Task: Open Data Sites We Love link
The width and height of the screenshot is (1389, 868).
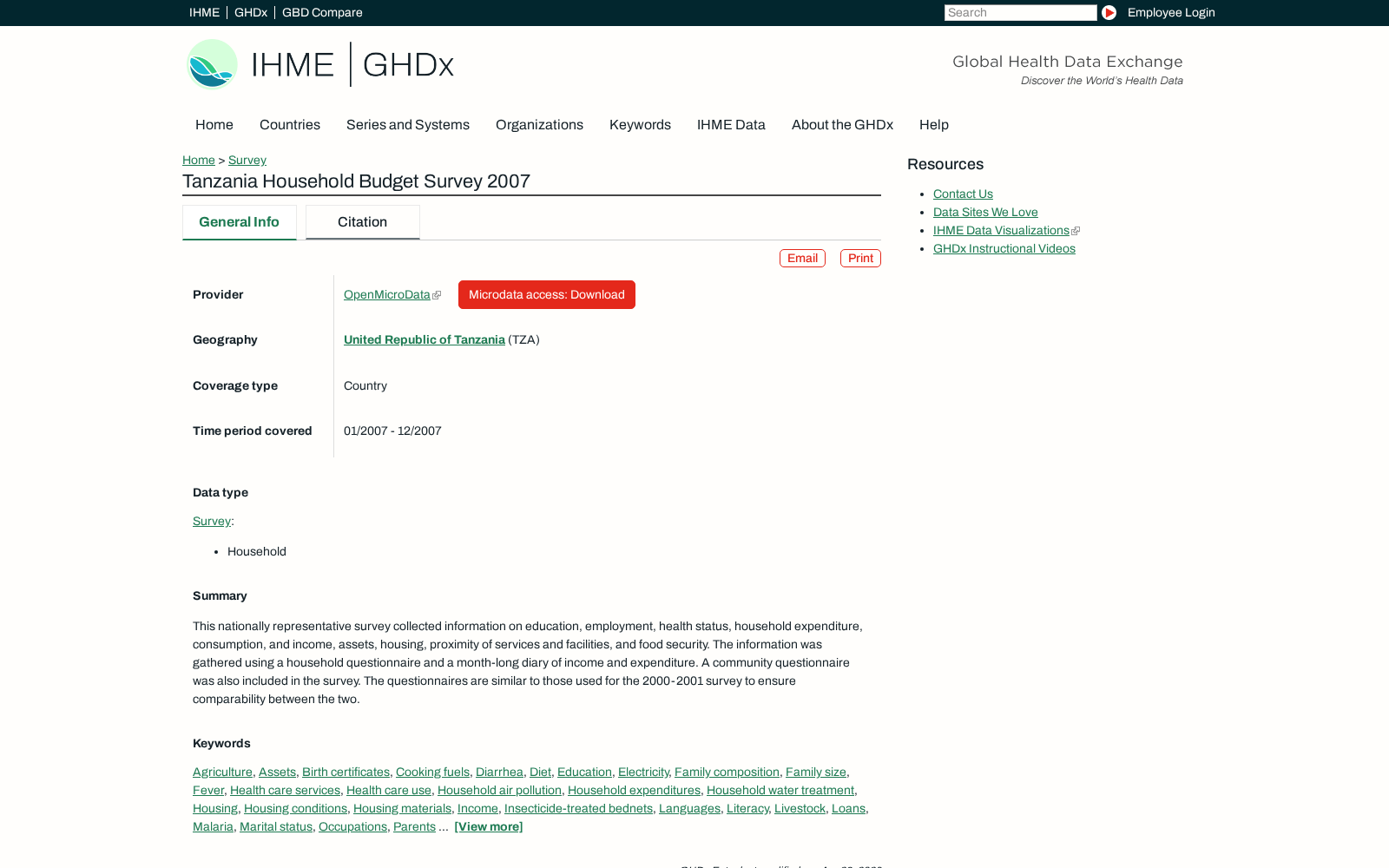Action: point(985,212)
